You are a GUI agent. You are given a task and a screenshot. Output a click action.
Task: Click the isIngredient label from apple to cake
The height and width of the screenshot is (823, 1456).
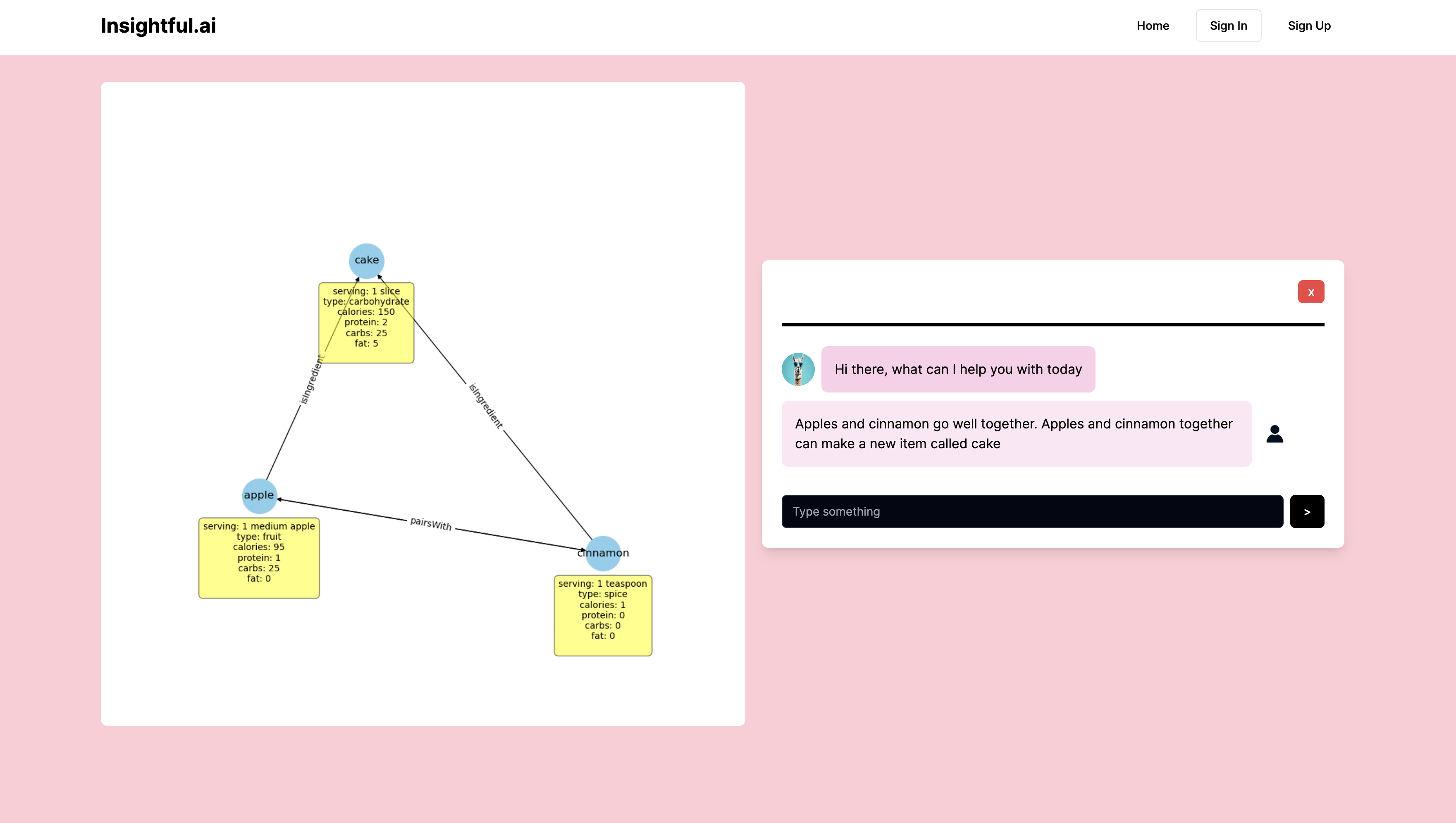pyautogui.click(x=312, y=380)
